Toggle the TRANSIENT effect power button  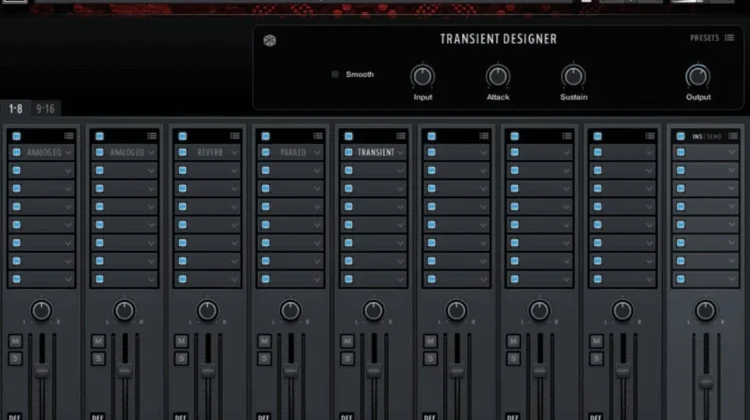point(348,152)
